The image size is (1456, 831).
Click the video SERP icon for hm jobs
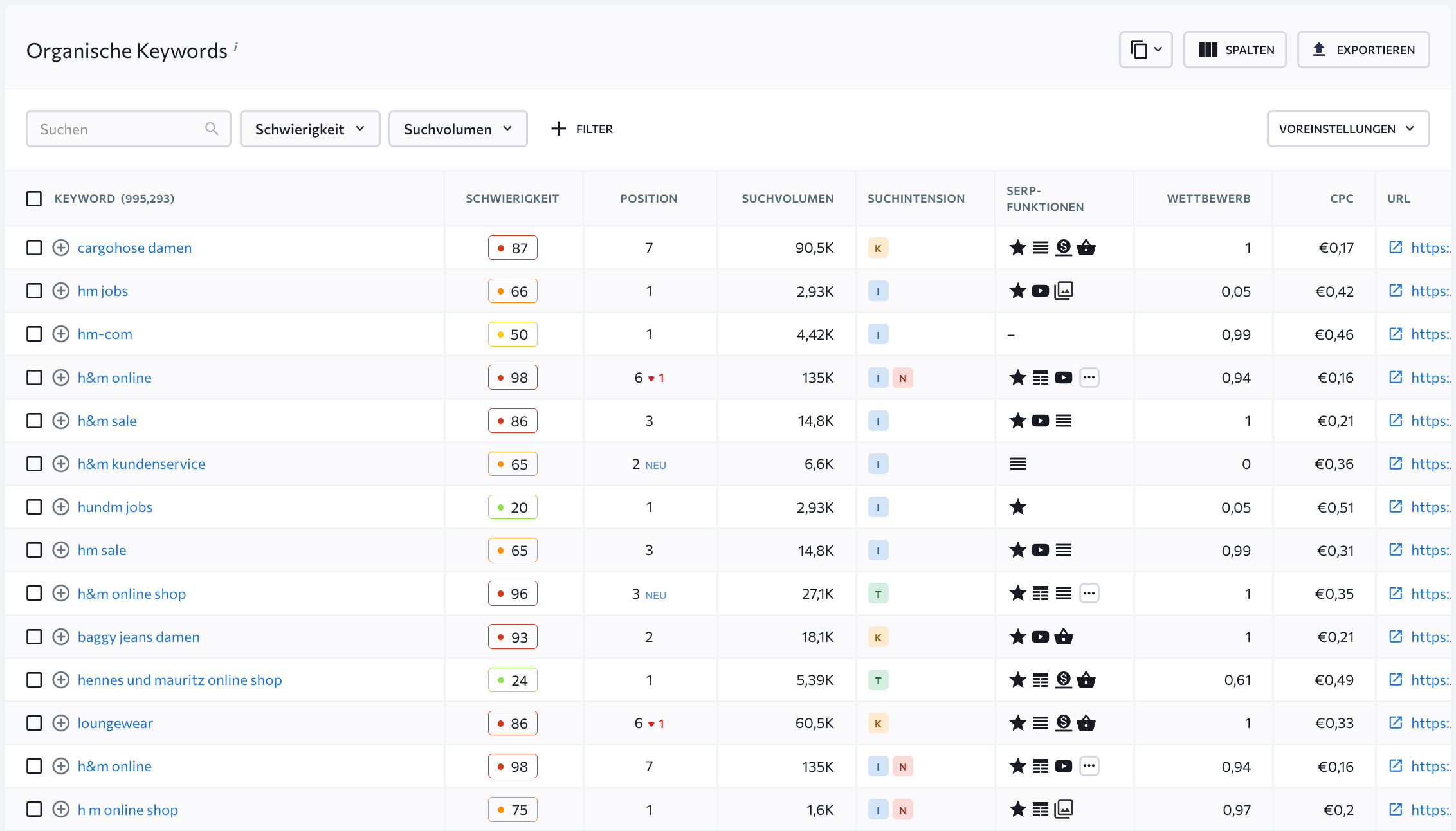click(x=1041, y=291)
